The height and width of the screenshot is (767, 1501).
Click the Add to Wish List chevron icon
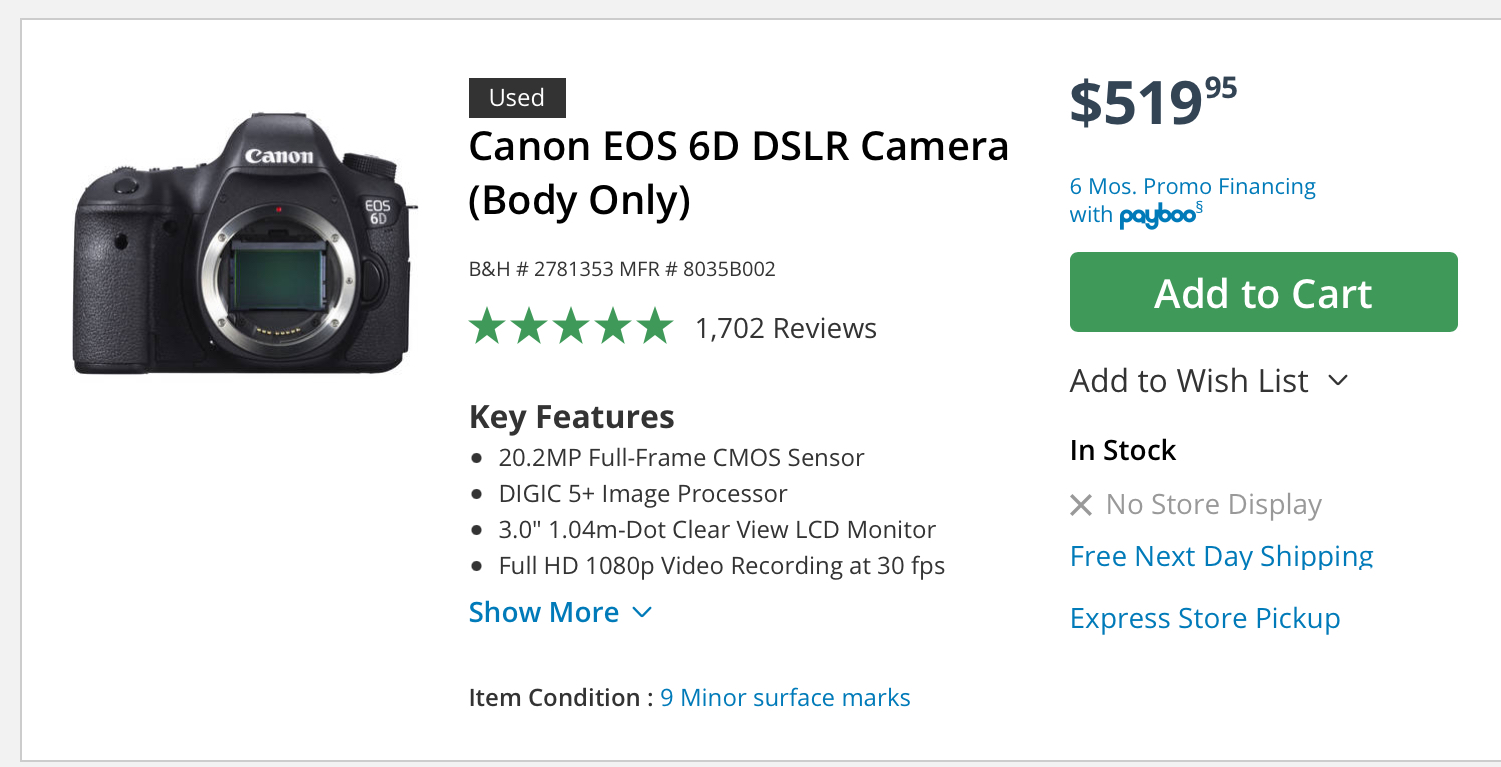click(x=1339, y=381)
